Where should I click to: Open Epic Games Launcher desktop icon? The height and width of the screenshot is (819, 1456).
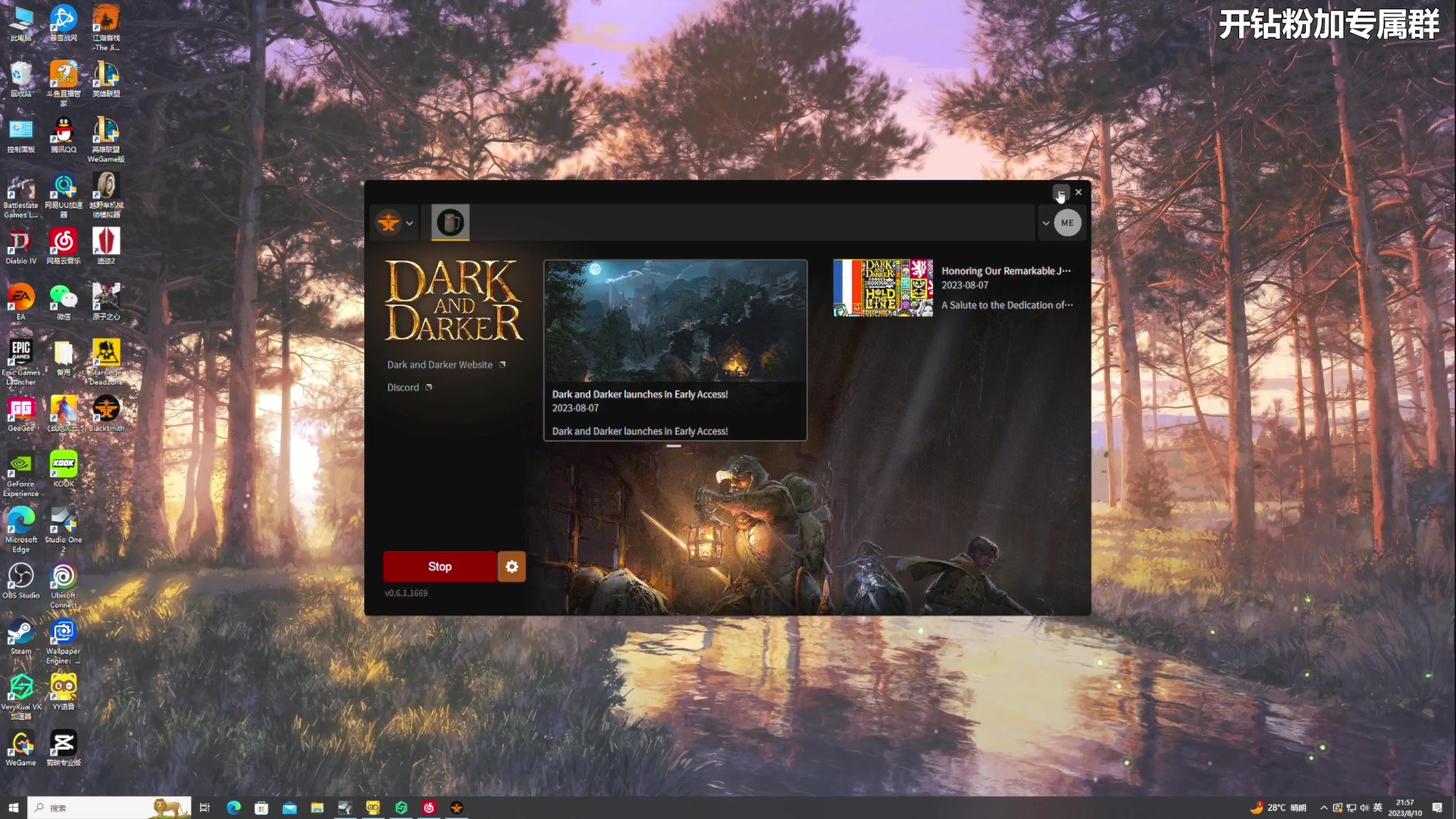click(x=21, y=362)
